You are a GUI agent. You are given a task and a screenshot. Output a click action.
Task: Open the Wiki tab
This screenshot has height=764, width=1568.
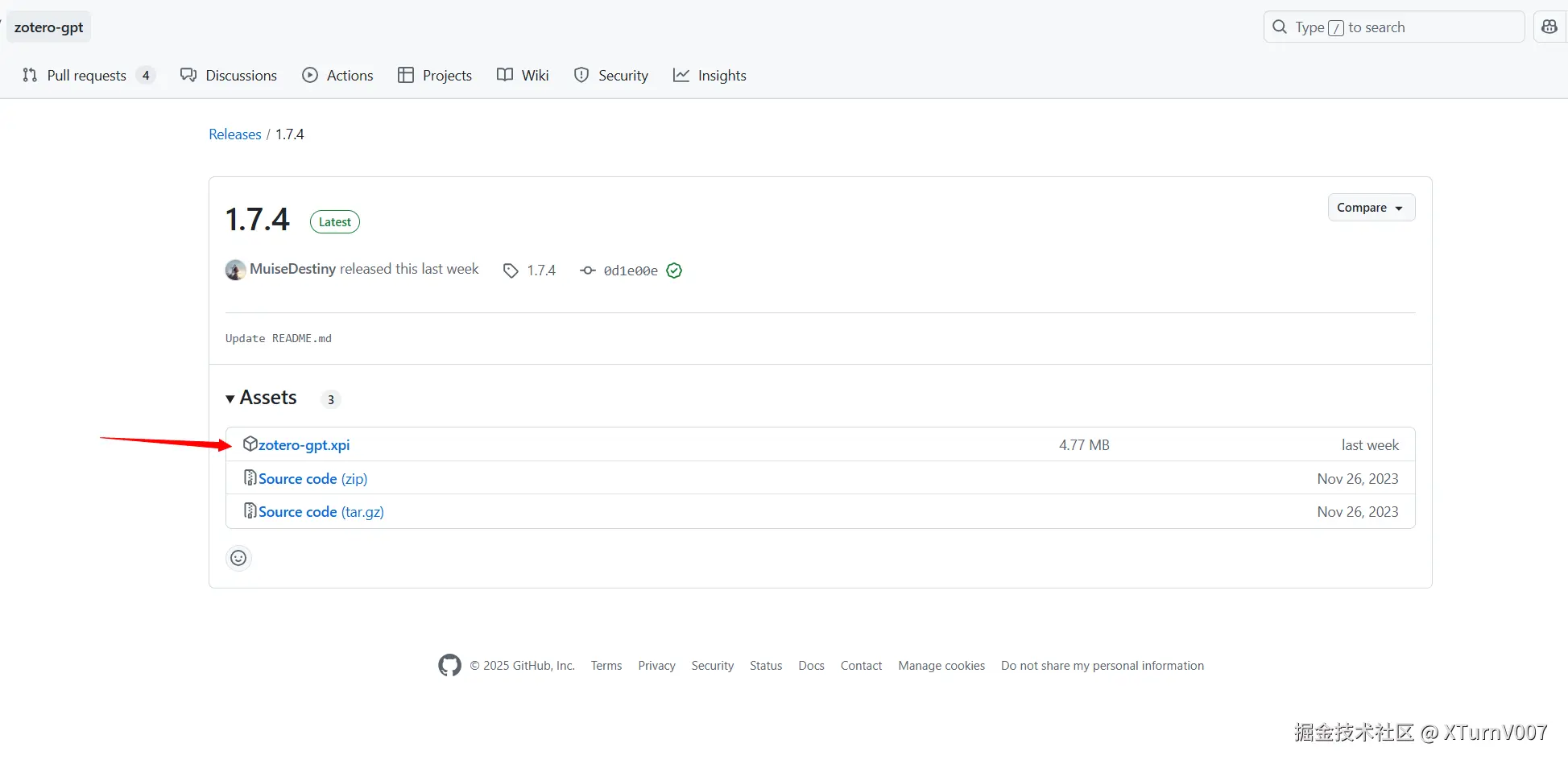click(x=523, y=76)
